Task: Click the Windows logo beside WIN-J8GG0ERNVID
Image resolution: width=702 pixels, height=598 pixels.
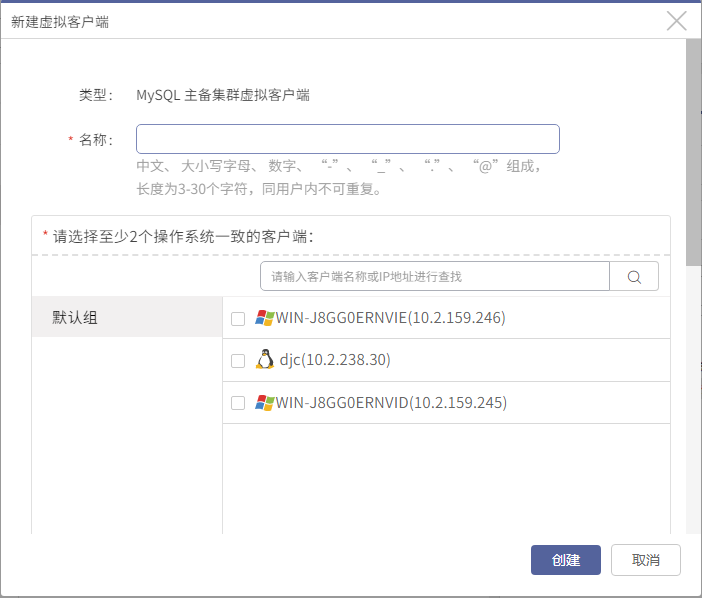Action: pyautogui.click(x=264, y=403)
